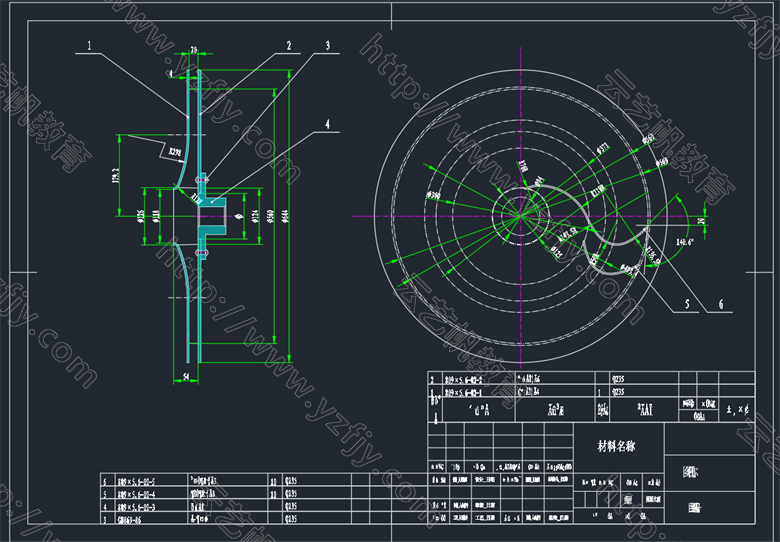Screen dimensions: 780x542
Task: Click the 140.6° angle dimension
Action: click(684, 242)
